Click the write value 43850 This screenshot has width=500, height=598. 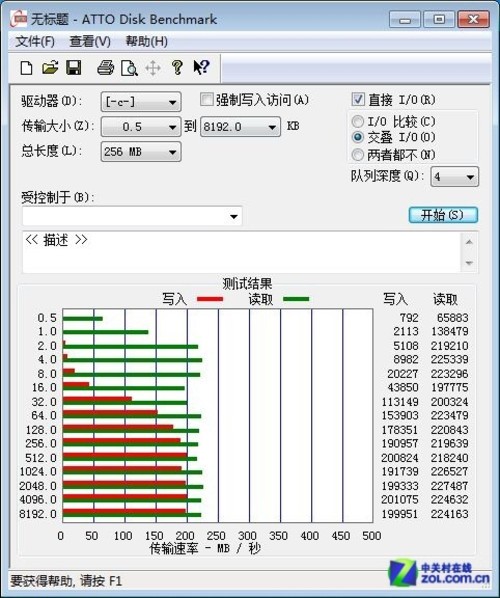point(403,387)
